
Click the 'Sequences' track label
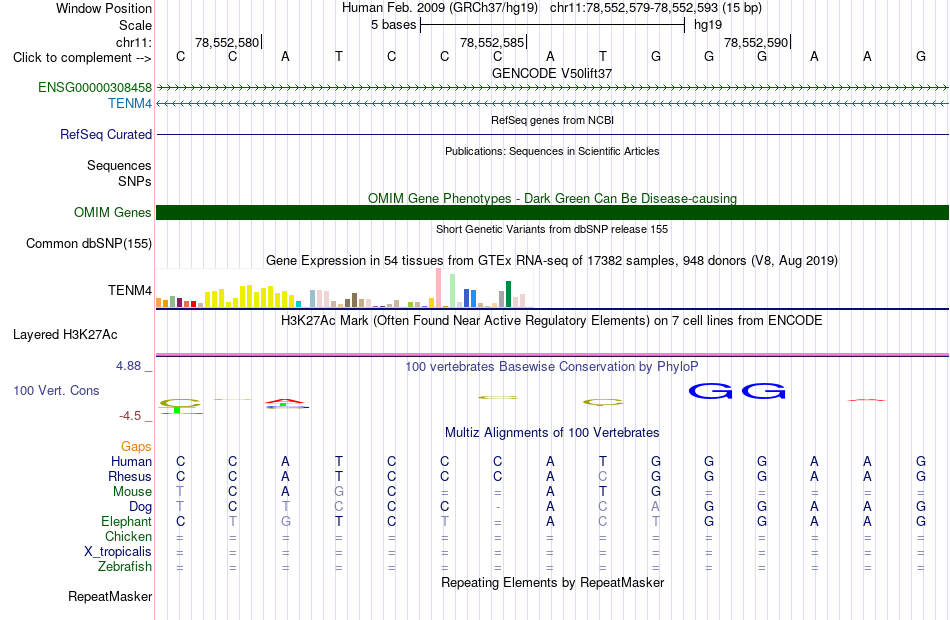point(119,165)
